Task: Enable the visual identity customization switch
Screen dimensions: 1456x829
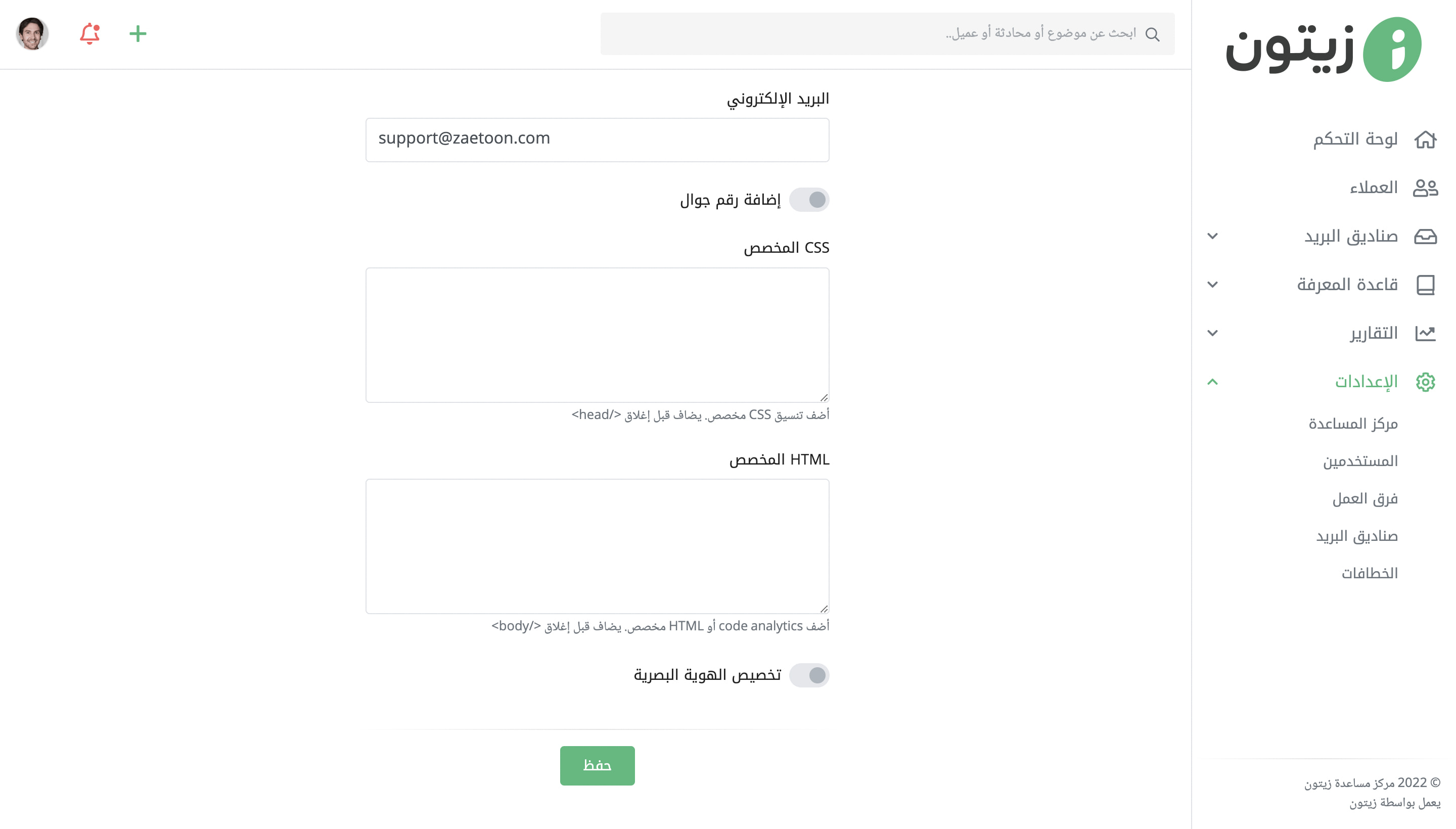Action: (808, 675)
